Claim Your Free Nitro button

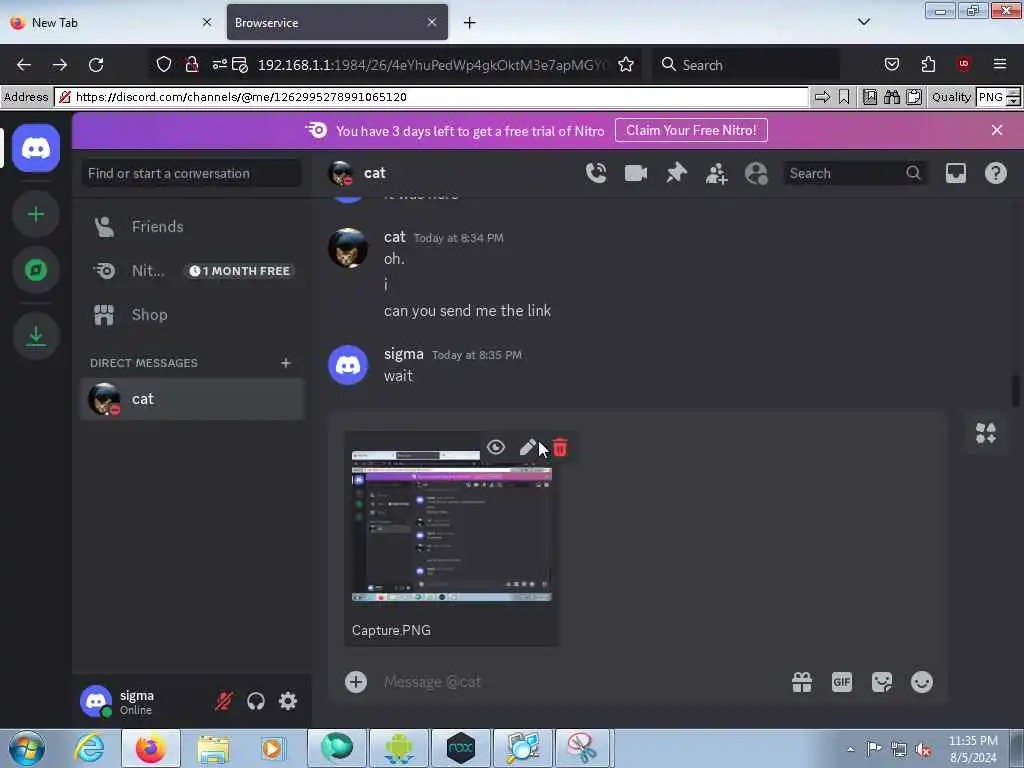tap(691, 131)
